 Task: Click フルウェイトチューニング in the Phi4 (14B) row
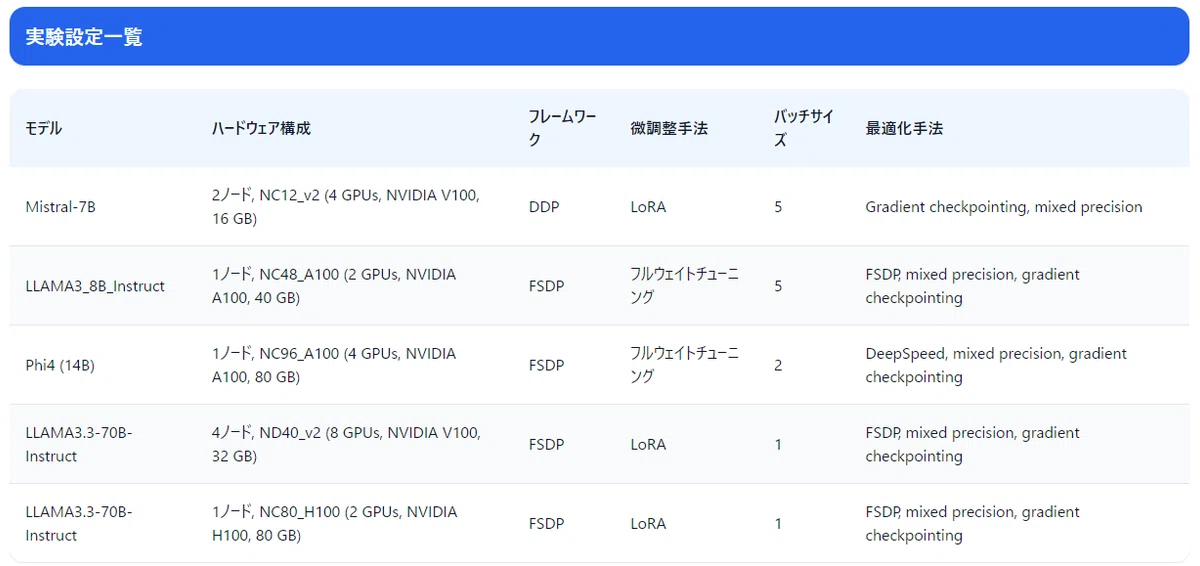pyautogui.click(x=685, y=365)
